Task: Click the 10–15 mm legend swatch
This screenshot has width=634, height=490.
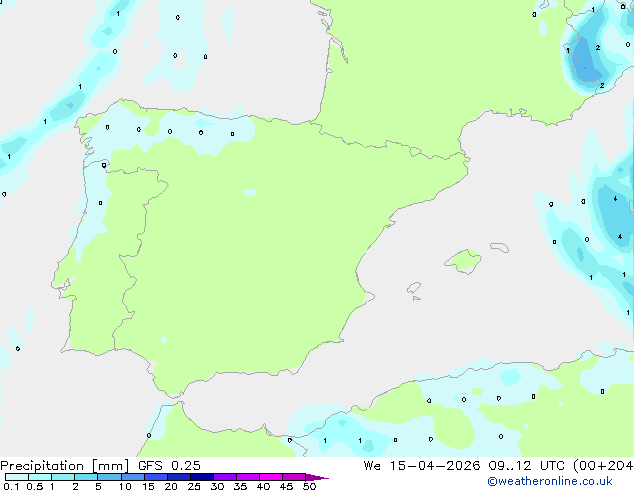Action: [x=133, y=477]
